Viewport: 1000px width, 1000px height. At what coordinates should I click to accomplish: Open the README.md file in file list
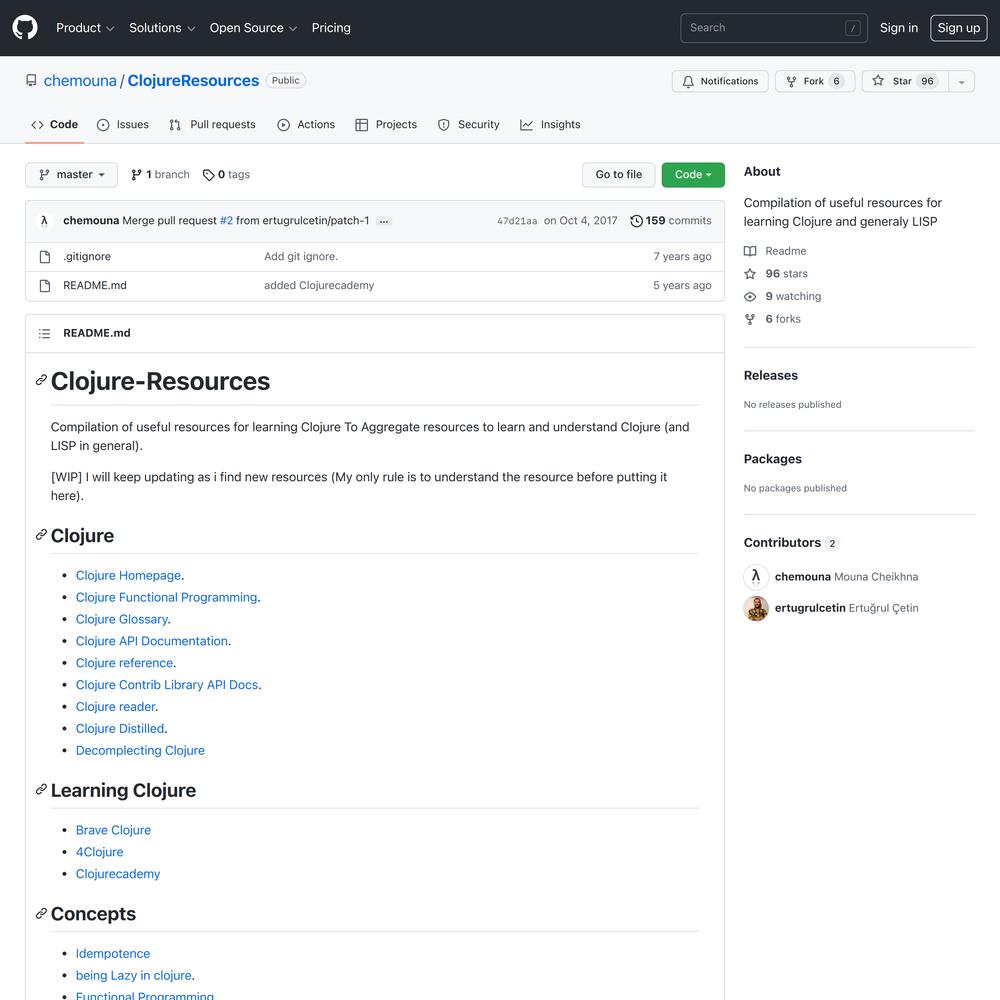click(x=95, y=286)
